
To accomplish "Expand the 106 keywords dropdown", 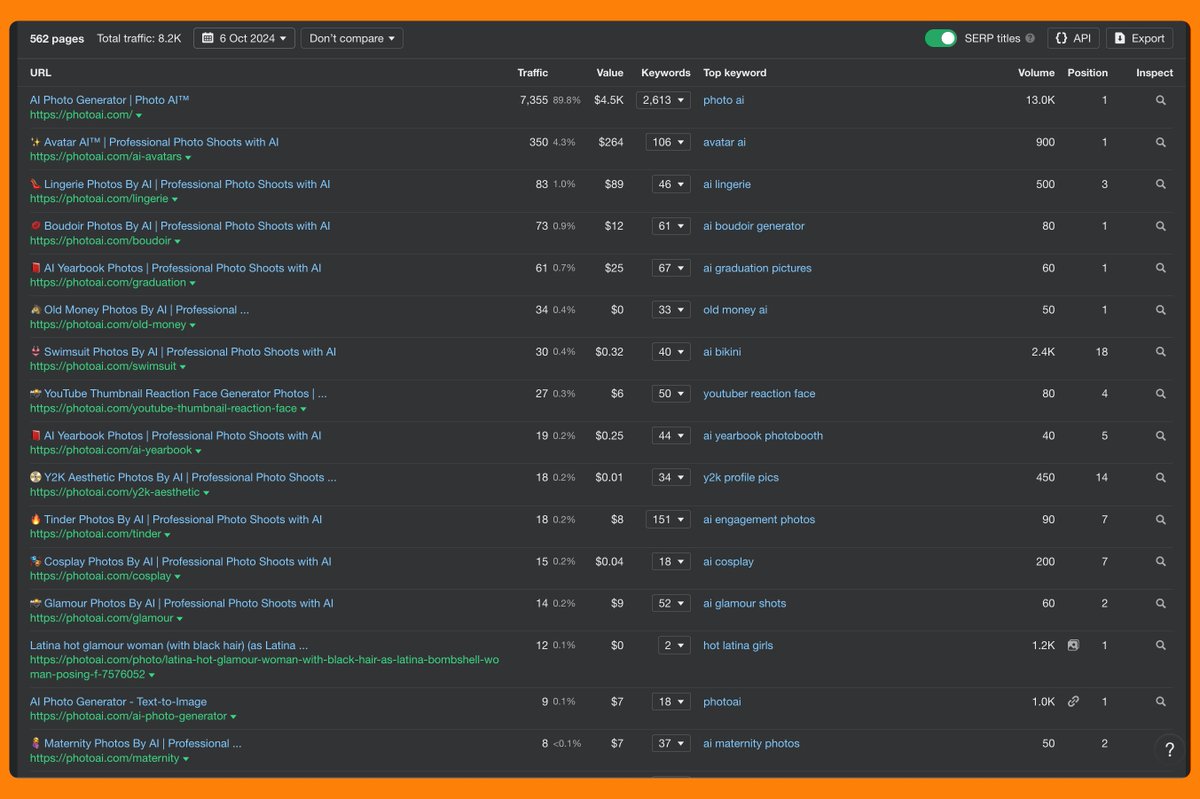I will click(x=668, y=142).
